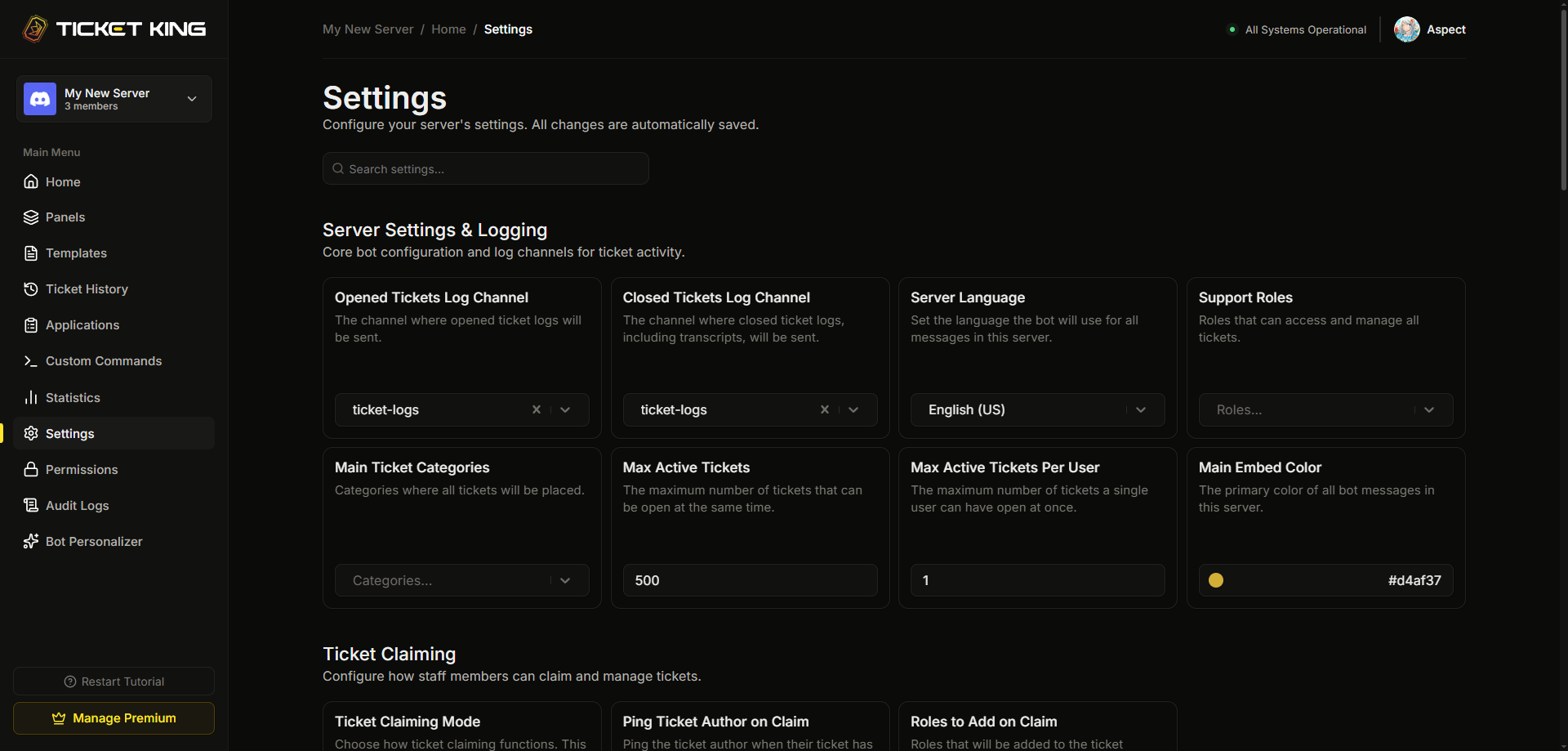View the Statistics page

point(114,397)
